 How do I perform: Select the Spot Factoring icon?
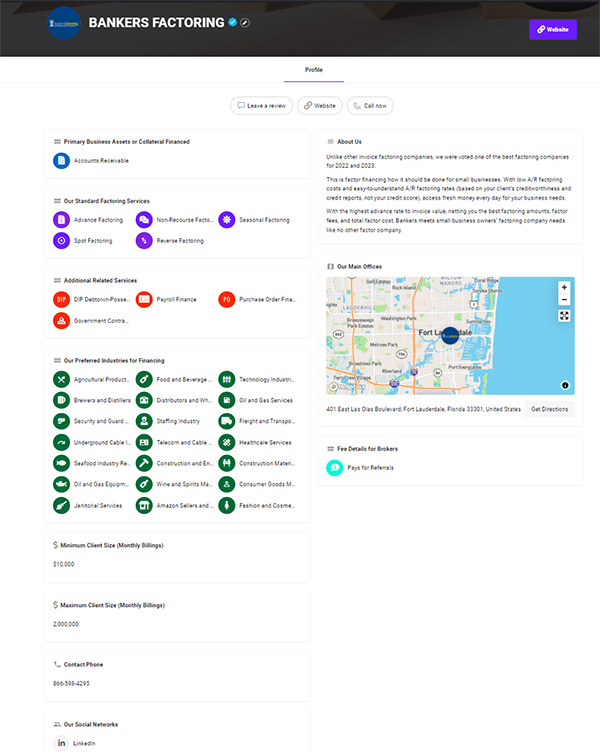[61, 240]
